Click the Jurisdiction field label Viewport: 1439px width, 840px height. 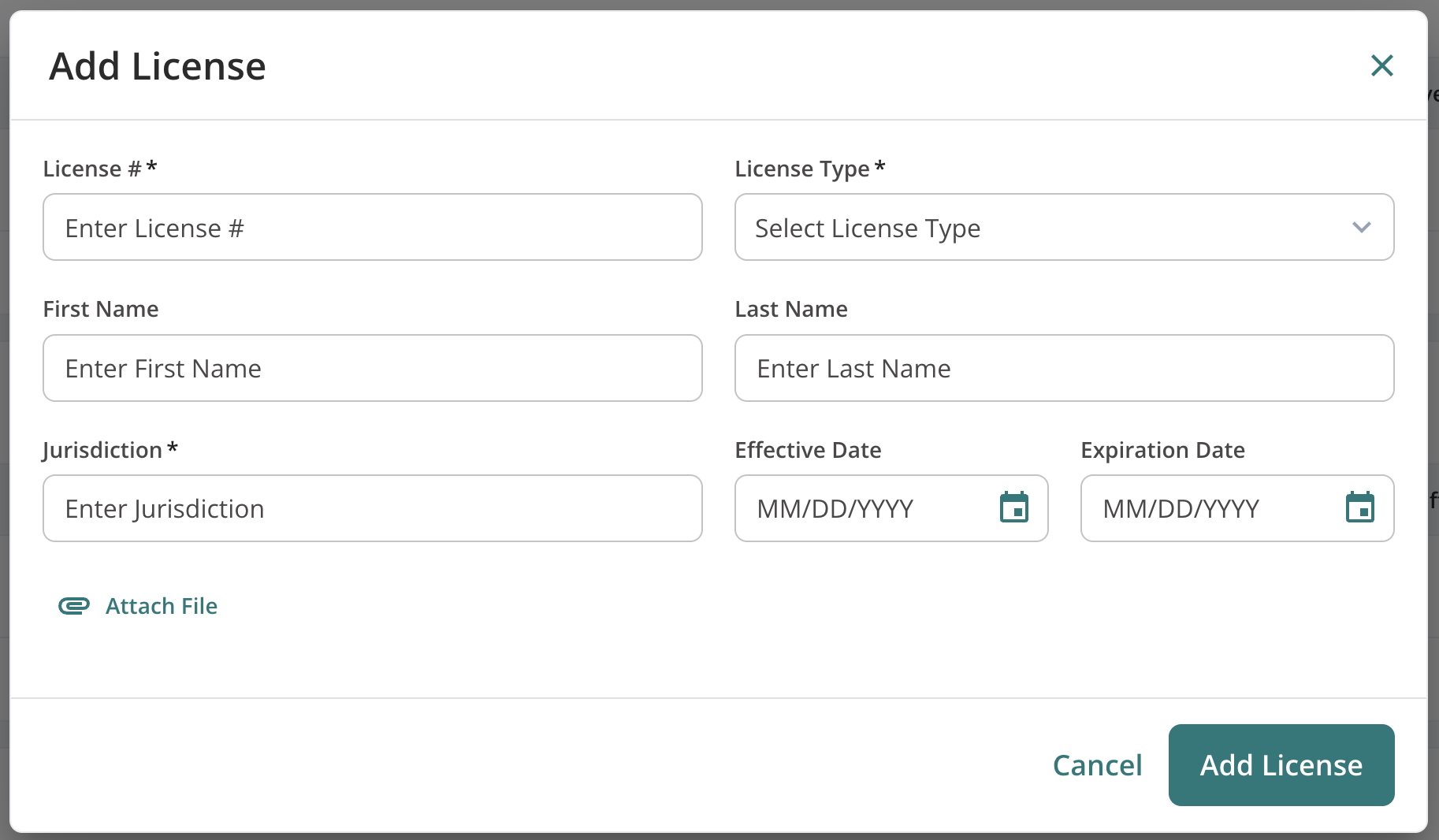click(x=110, y=450)
